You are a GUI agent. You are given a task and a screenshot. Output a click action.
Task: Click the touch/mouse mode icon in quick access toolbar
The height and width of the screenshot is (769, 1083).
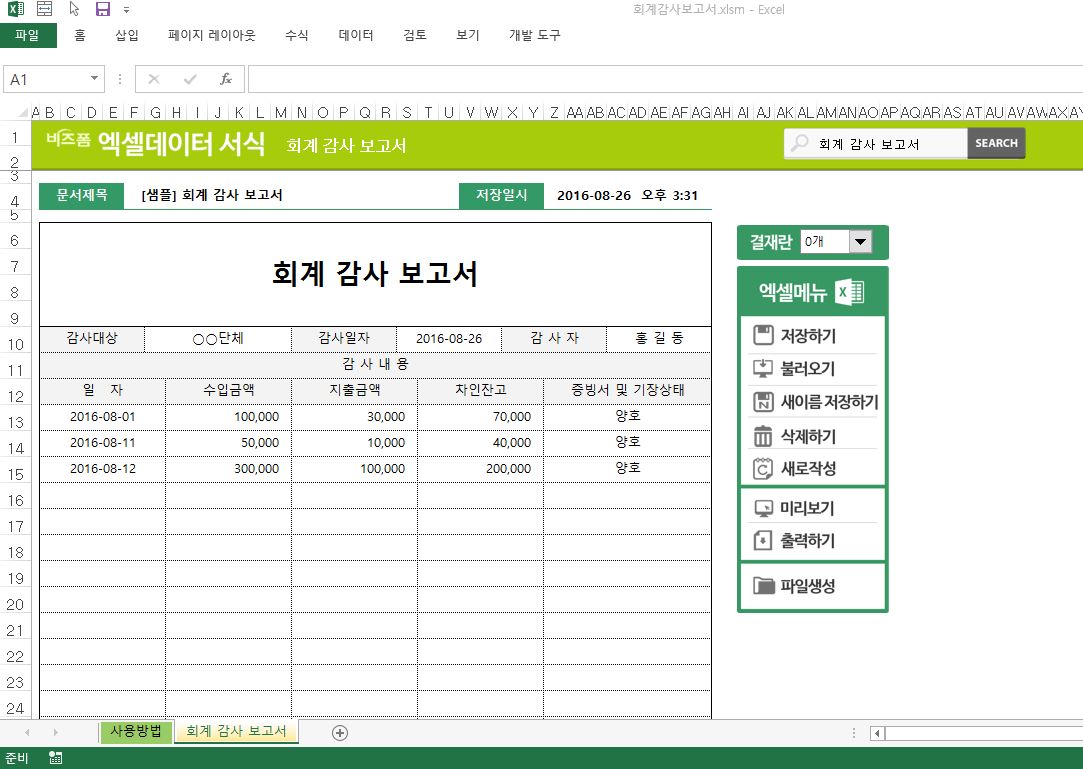(44, 9)
